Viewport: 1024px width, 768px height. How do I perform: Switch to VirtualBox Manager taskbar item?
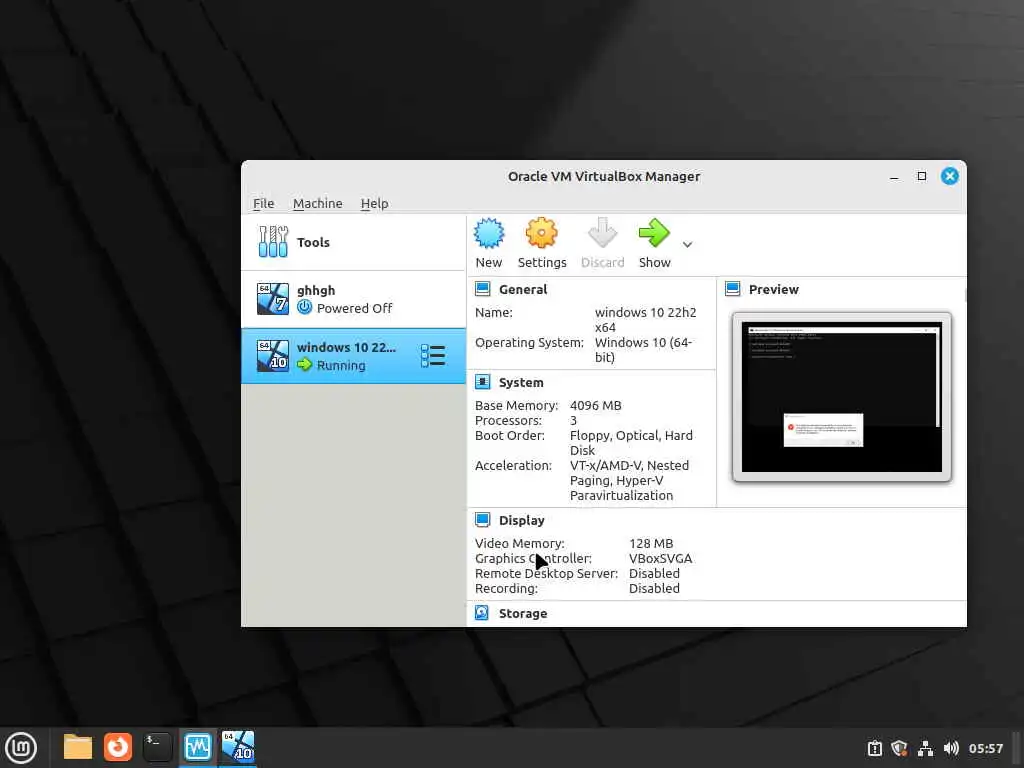(198, 747)
